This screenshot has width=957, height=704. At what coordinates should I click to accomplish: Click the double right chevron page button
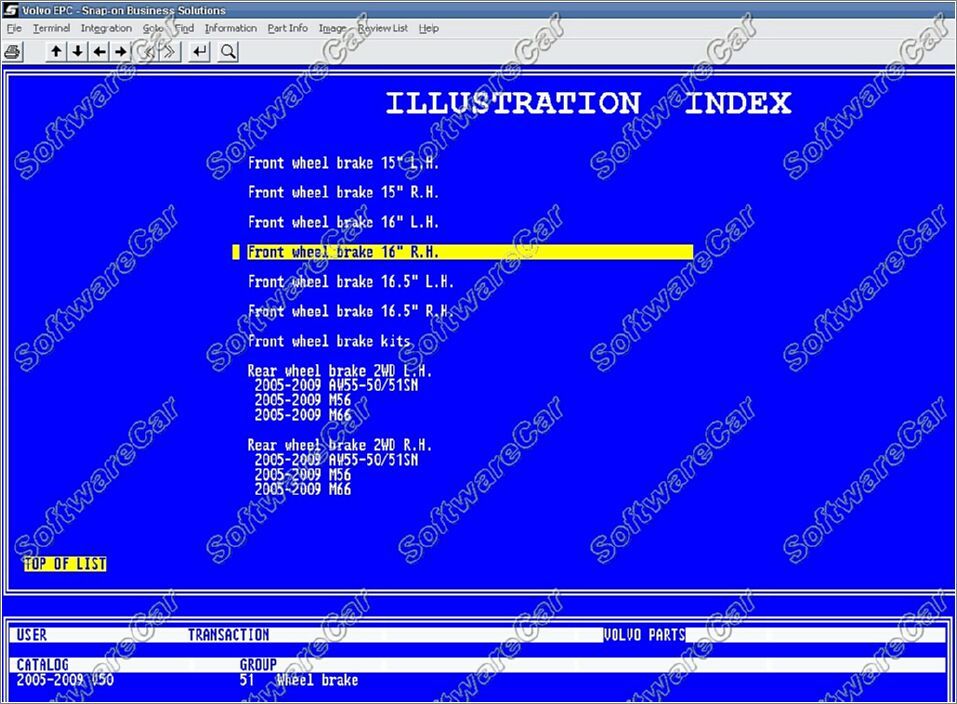[171, 51]
